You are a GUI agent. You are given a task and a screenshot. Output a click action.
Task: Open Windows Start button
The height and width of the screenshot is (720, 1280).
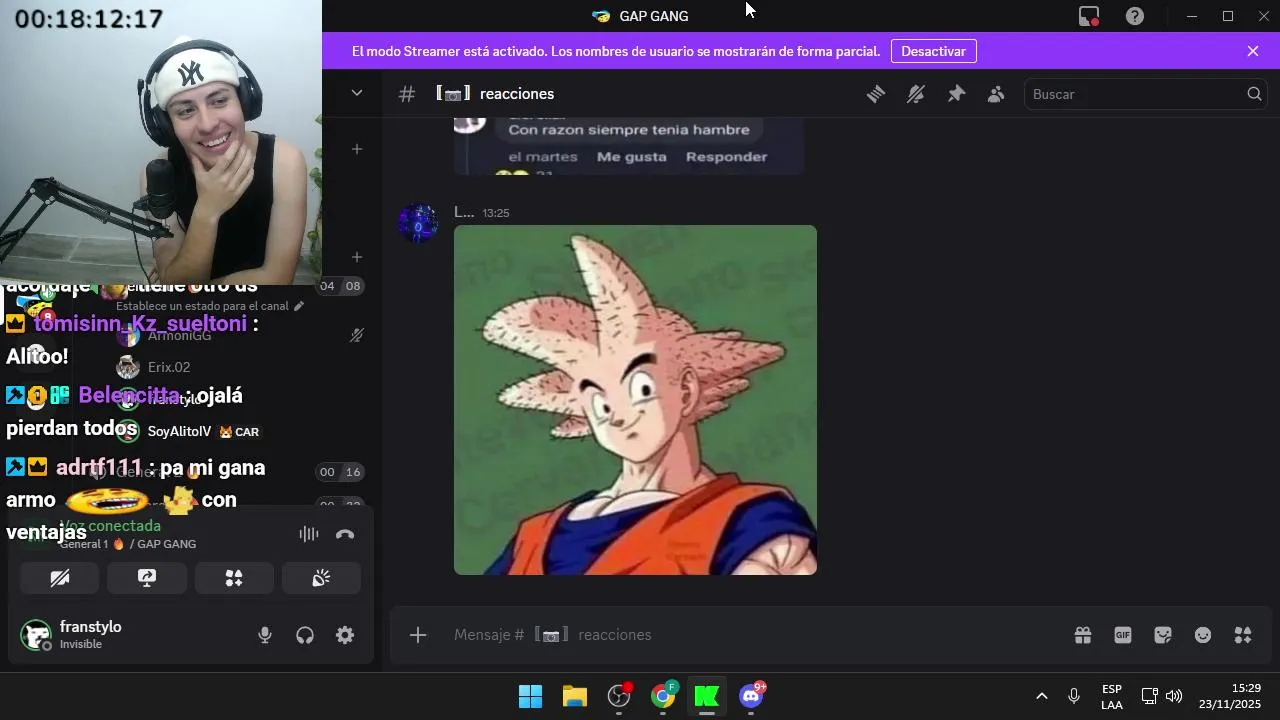click(531, 696)
